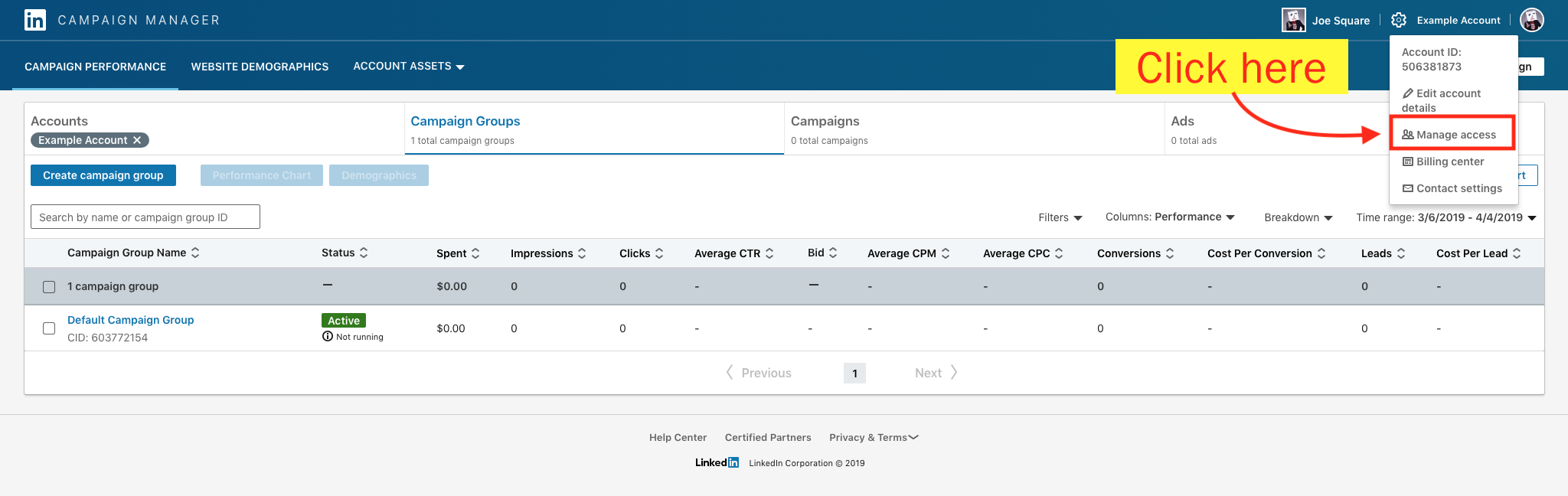Sort by the Conversions column arrows
This screenshot has width=1568, height=496.
point(1170,253)
